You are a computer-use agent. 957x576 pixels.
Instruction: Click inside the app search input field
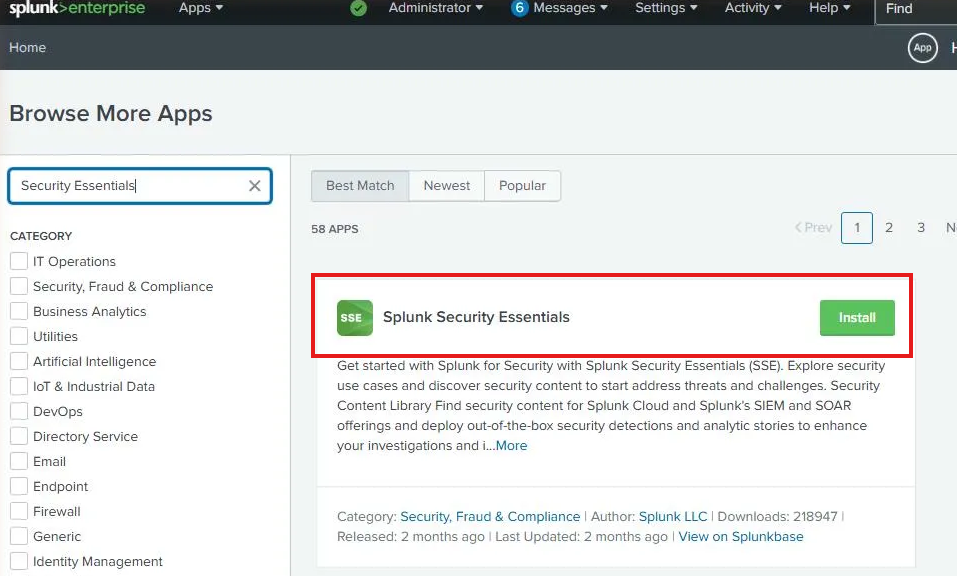[130, 185]
